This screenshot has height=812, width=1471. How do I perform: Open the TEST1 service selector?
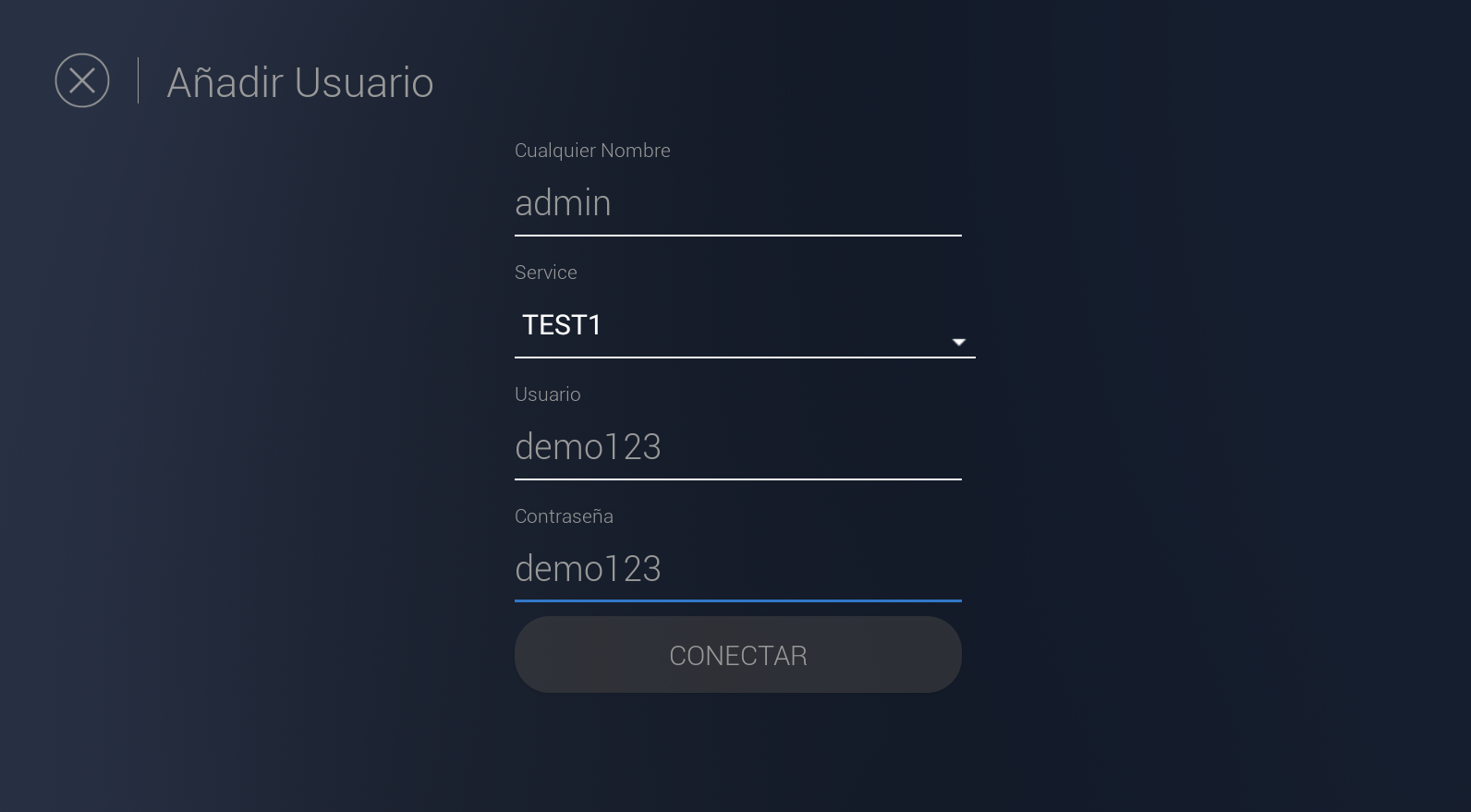coord(744,326)
